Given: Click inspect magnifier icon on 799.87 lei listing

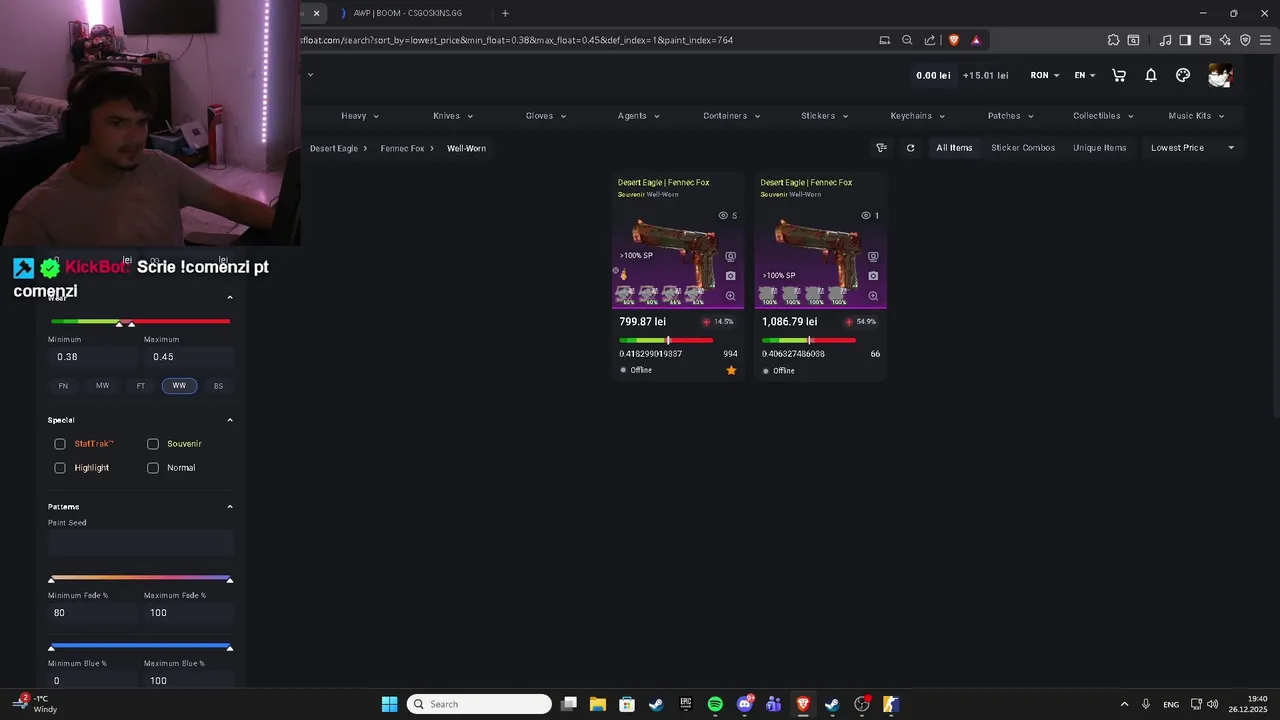Looking at the screenshot, I should click(730, 296).
